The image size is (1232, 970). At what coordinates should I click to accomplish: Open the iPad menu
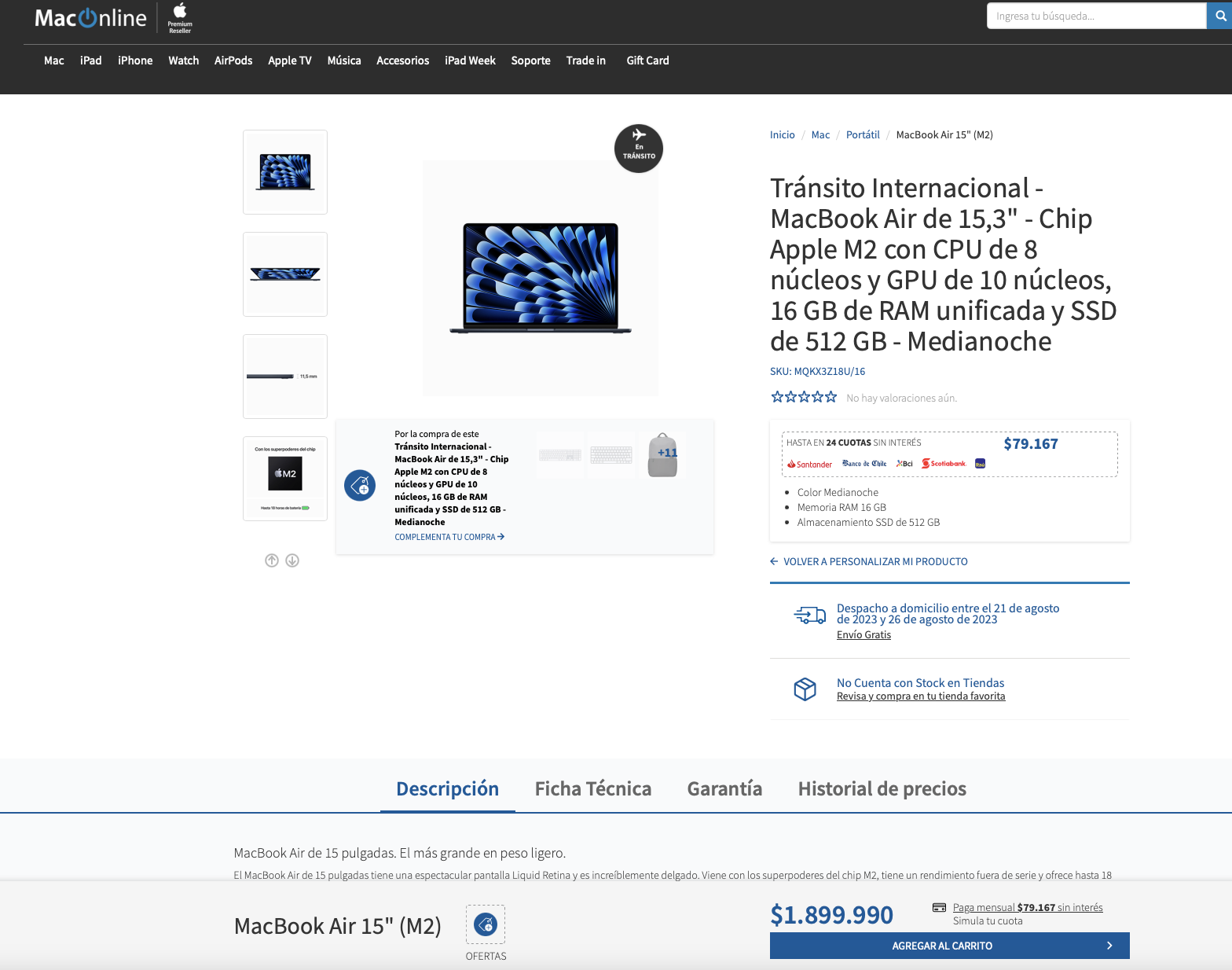pos(91,61)
